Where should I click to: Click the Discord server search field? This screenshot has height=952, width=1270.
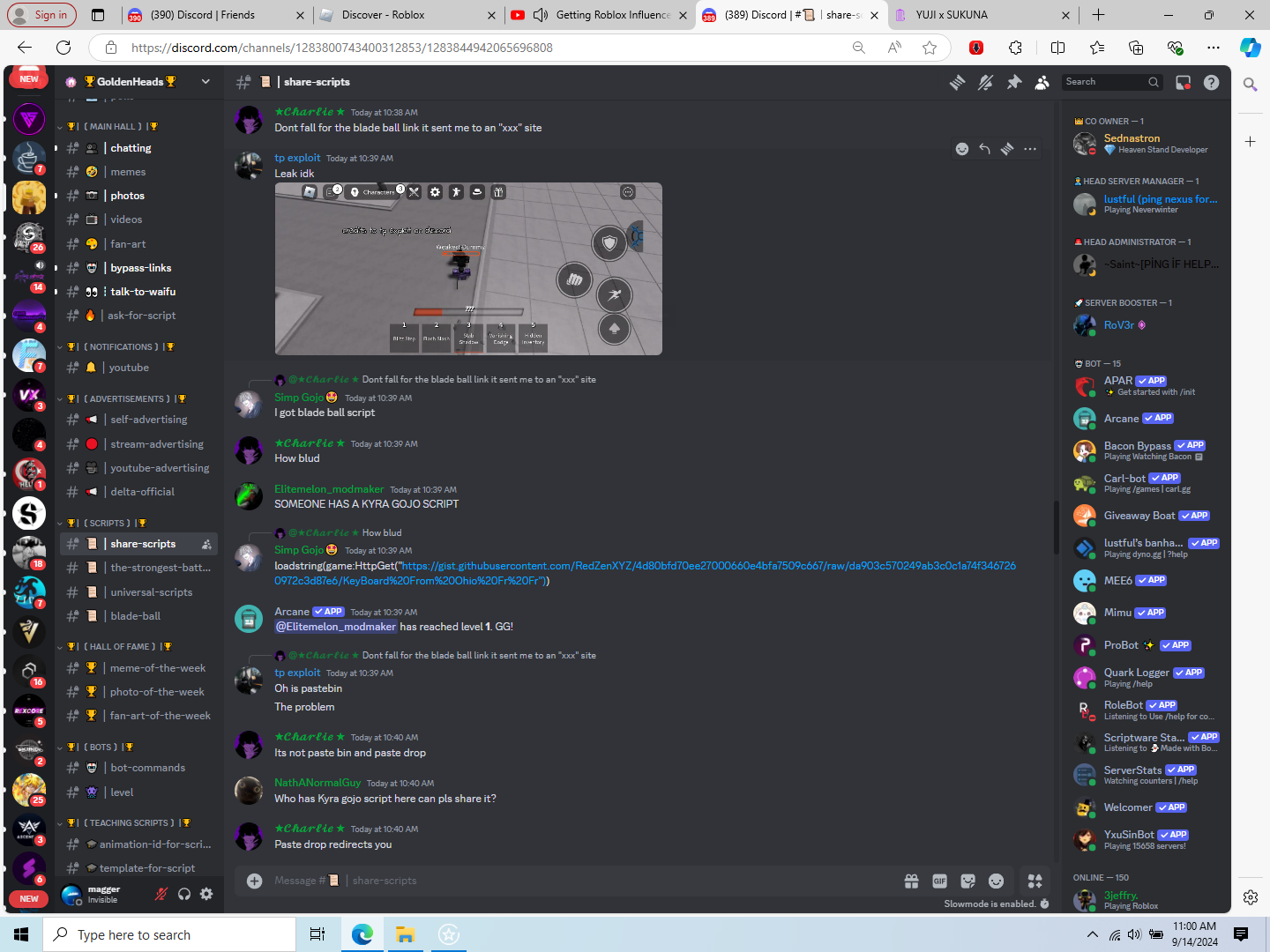(x=1113, y=82)
